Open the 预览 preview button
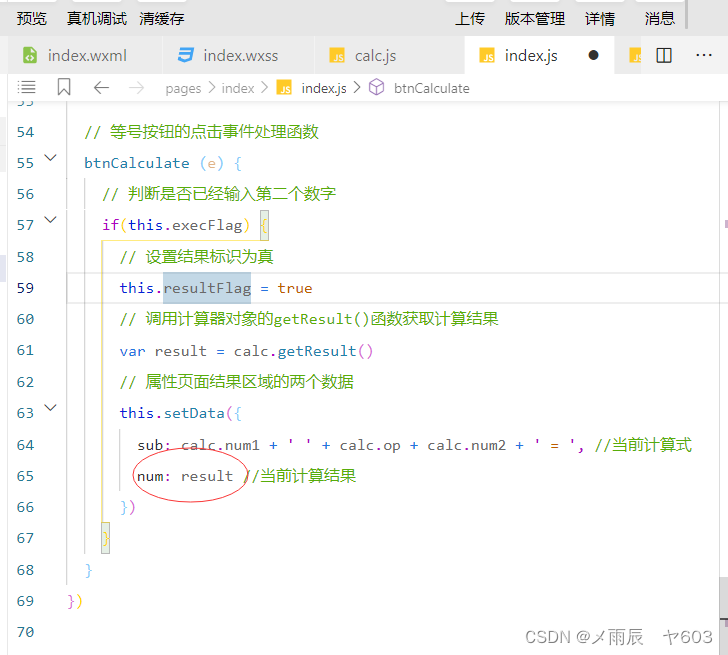This screenshot has width=728, height=655. (x=32, y=19)
